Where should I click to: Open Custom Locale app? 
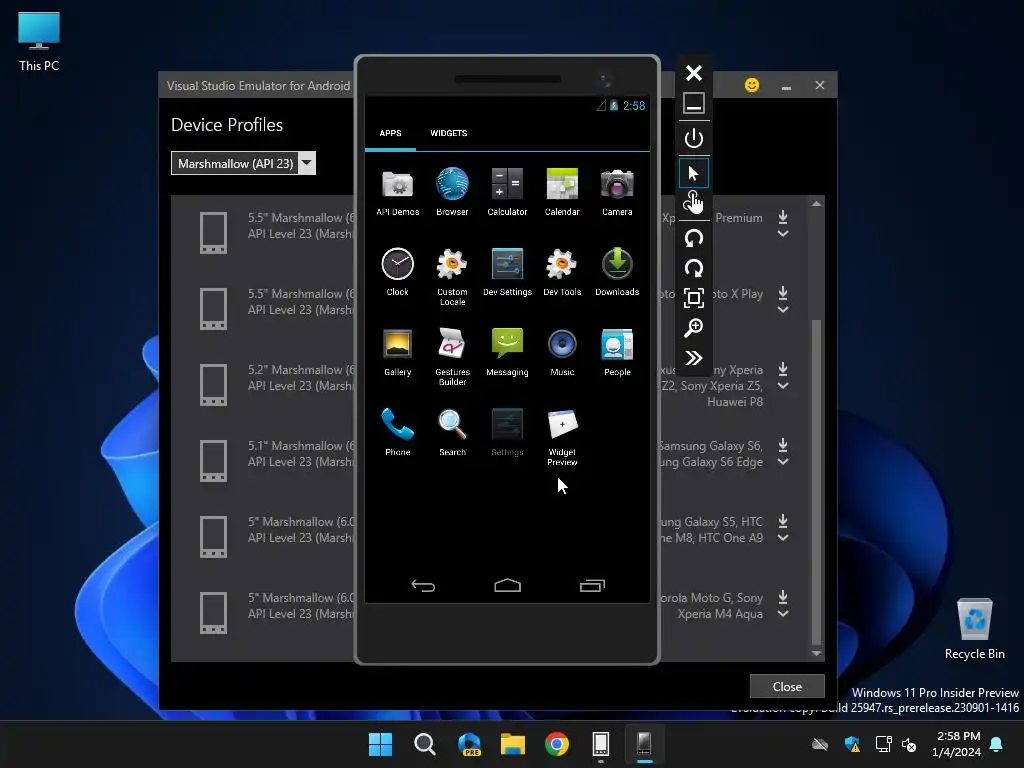click(452, 277)
